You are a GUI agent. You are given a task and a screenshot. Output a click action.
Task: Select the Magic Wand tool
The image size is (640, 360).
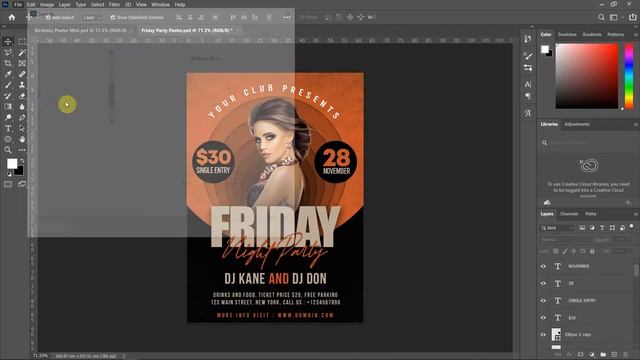22,53
